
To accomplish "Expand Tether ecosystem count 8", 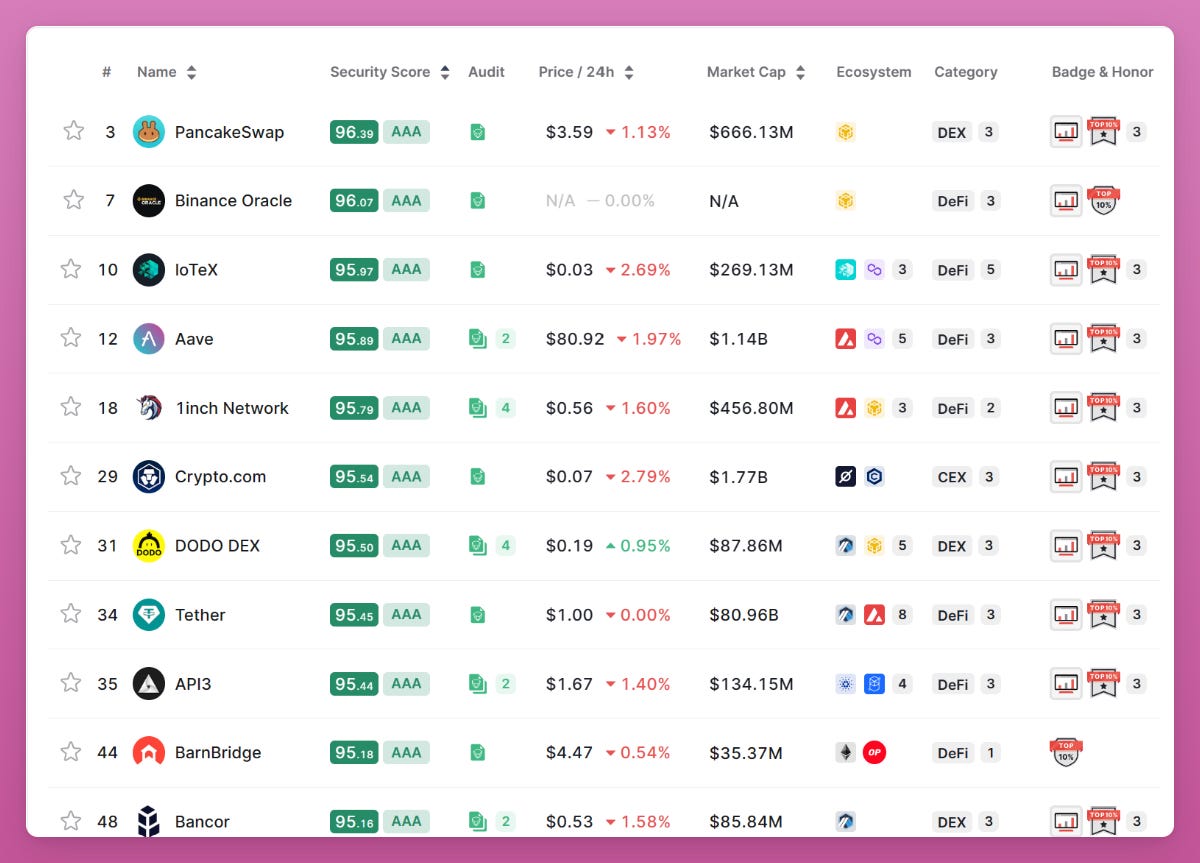I will click(902, 614).
